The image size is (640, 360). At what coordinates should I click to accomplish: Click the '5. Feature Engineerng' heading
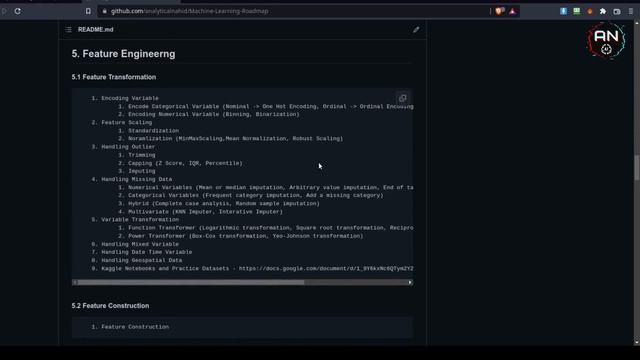pyautogui.click(x=123, y=54)
